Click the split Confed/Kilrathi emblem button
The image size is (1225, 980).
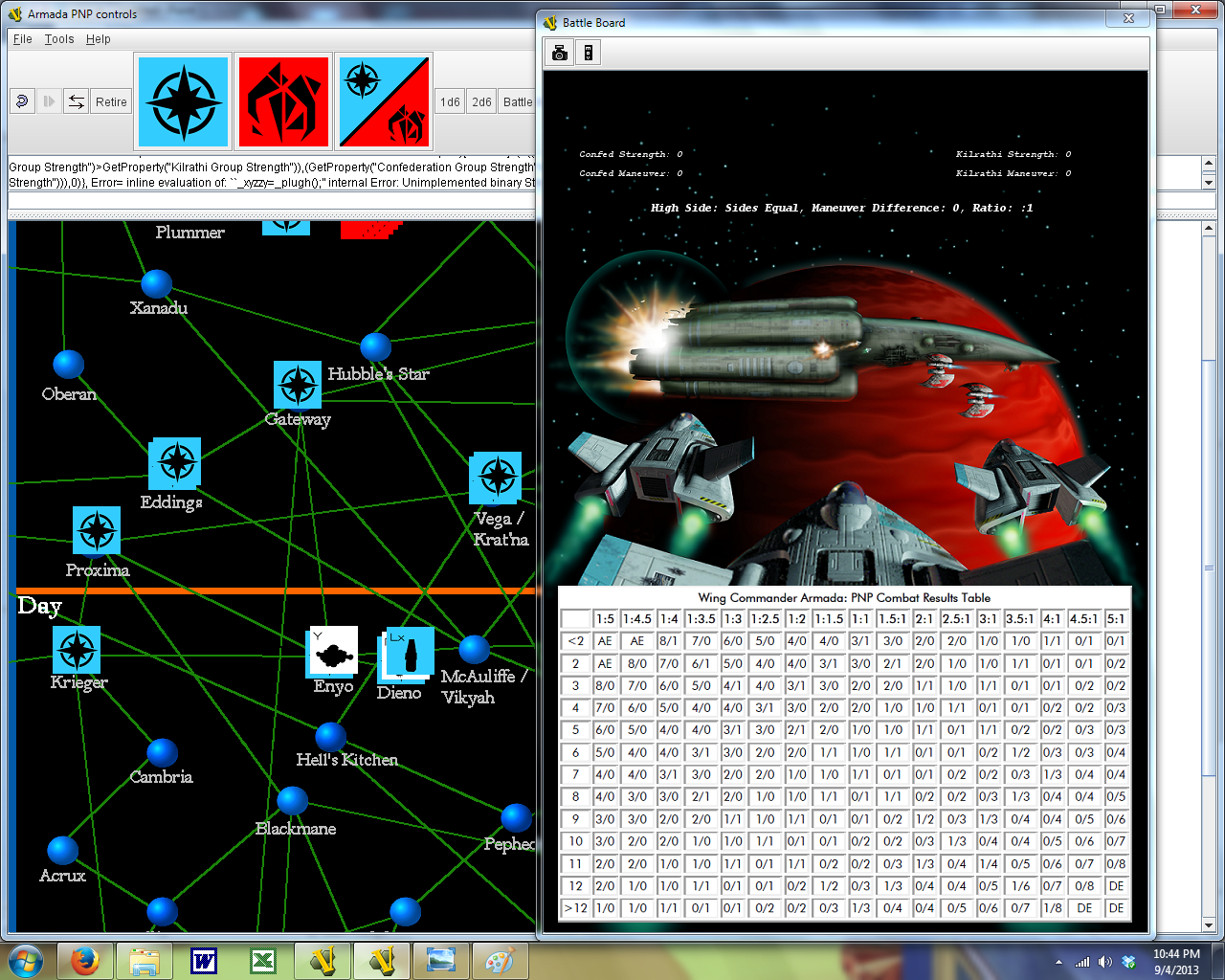(x=384, y=101)
